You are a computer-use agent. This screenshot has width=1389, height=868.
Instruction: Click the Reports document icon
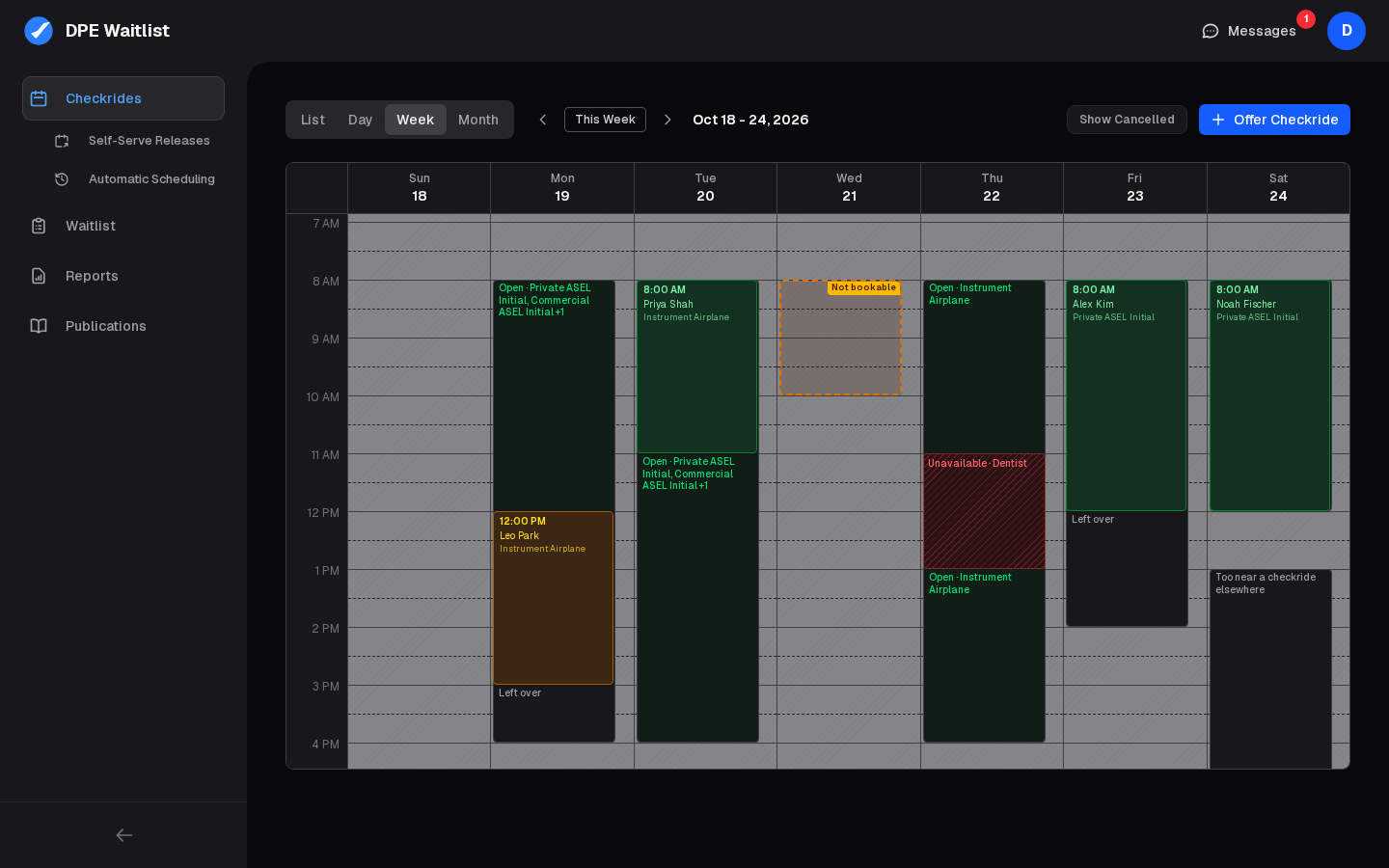[39, 276]
